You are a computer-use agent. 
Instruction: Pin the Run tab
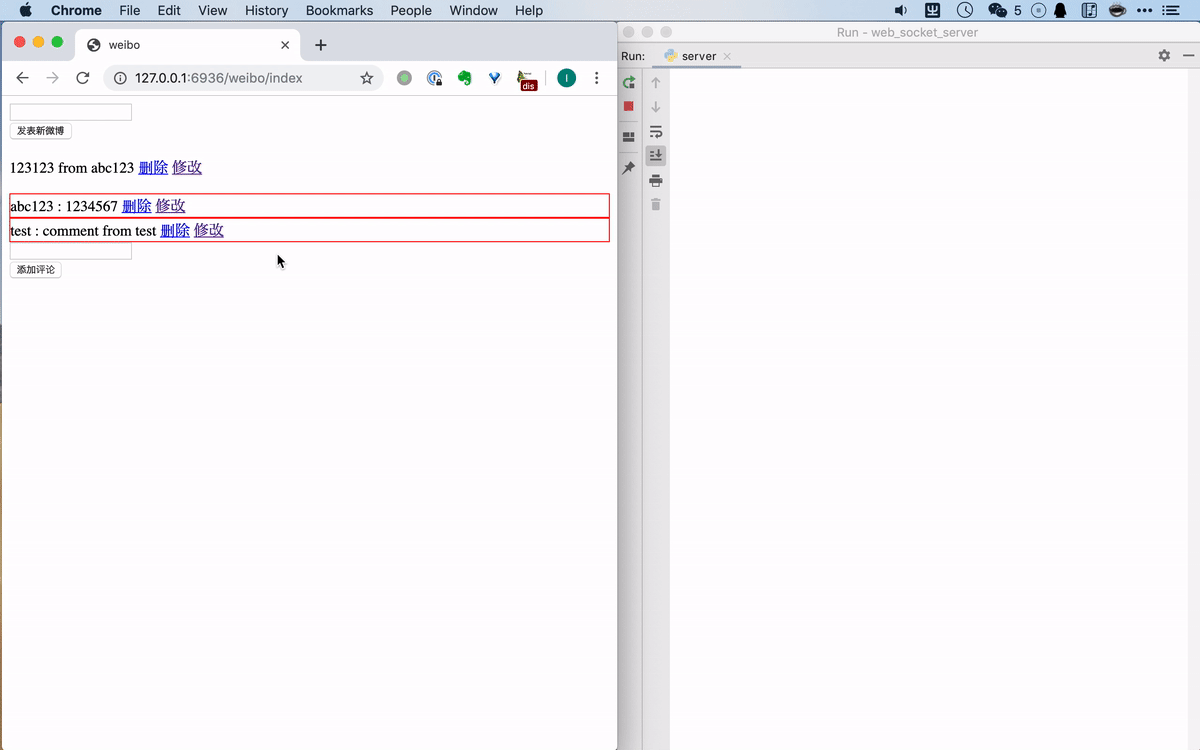(x=629, y=168)
